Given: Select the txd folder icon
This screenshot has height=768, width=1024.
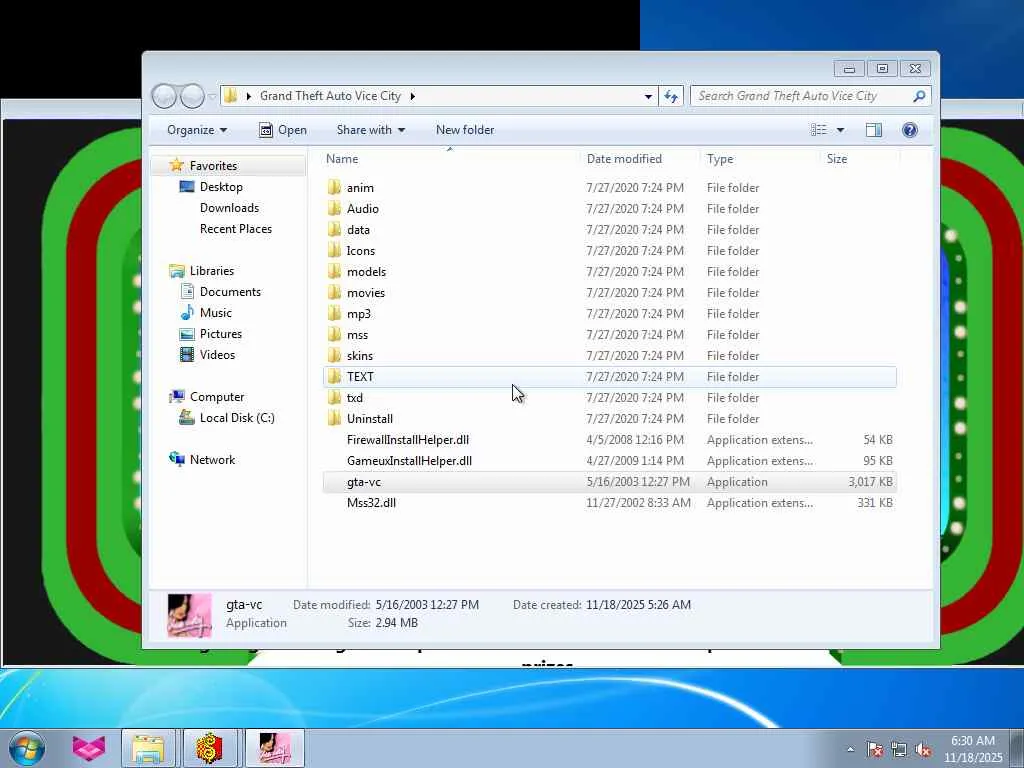Looking at the screenshot, I should pyautogui.click(x=334, y=398).
